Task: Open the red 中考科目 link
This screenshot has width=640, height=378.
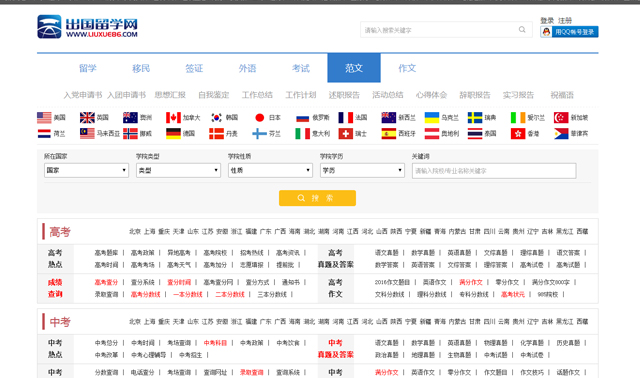Action: [x=215, y=343]
